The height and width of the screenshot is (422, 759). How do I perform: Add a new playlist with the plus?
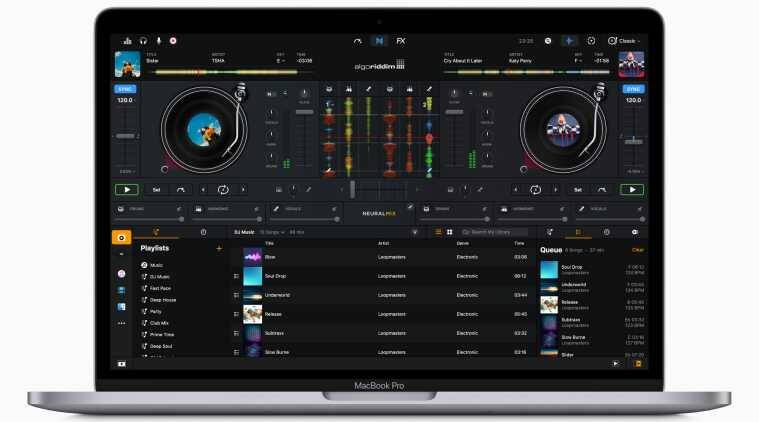(x=219, y=248)
